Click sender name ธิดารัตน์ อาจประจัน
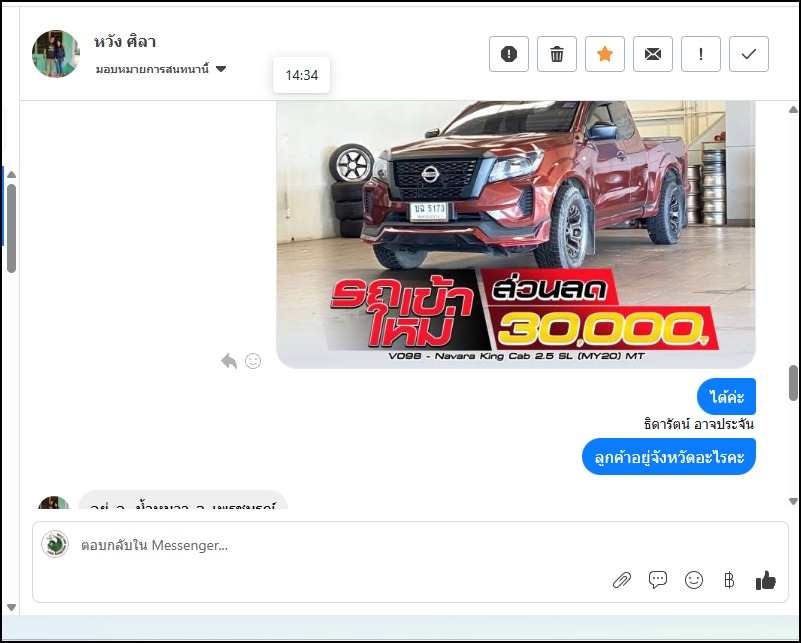 coord(698,424)
